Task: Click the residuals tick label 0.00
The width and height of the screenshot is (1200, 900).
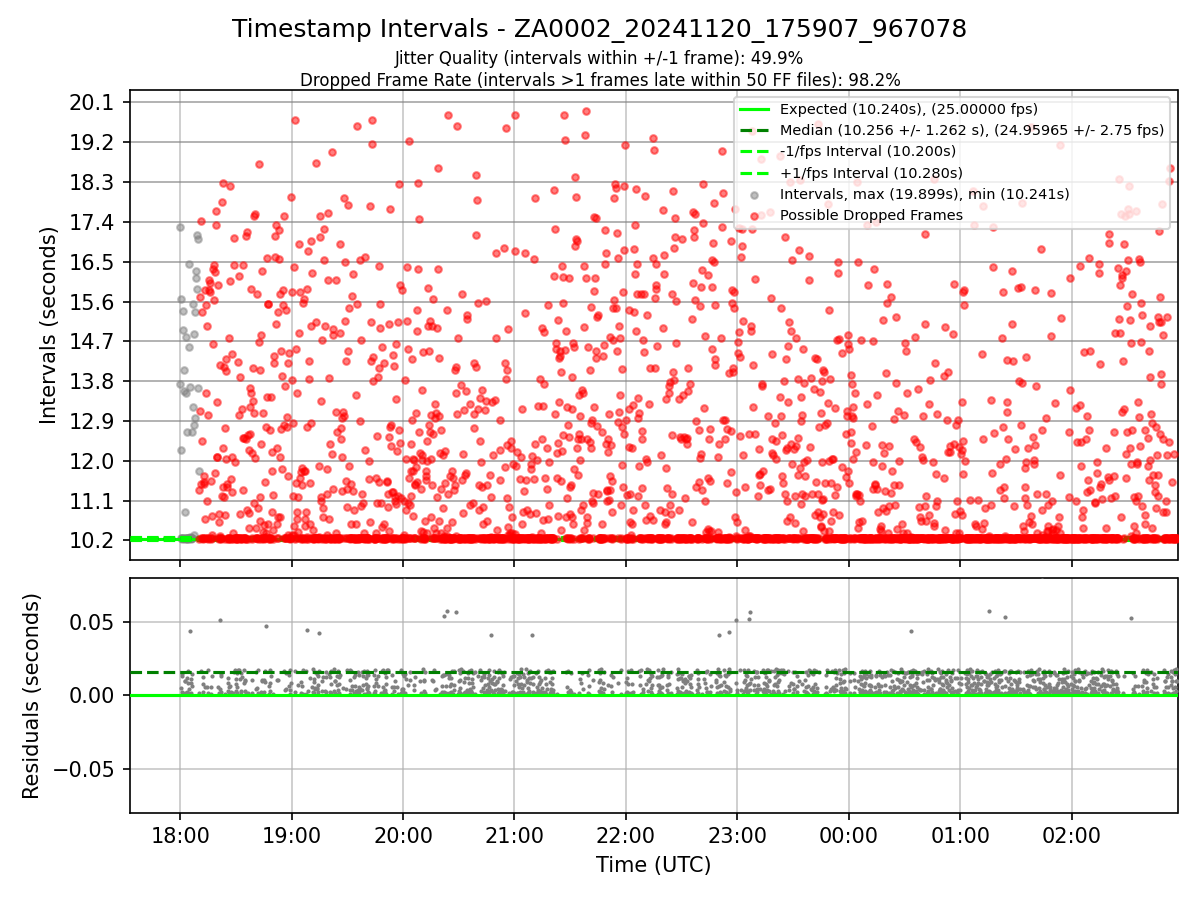Action: (x=94, y=695)
